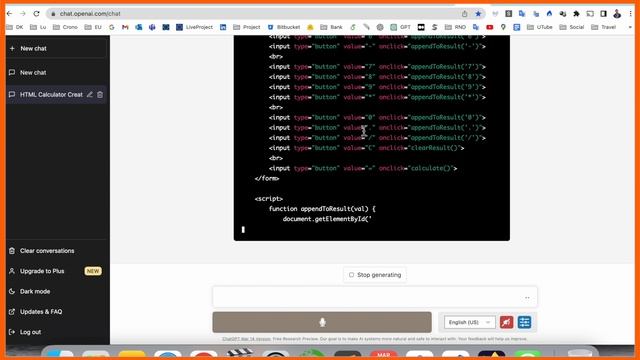Click the Google Translate extension icon

coord(522,14)
